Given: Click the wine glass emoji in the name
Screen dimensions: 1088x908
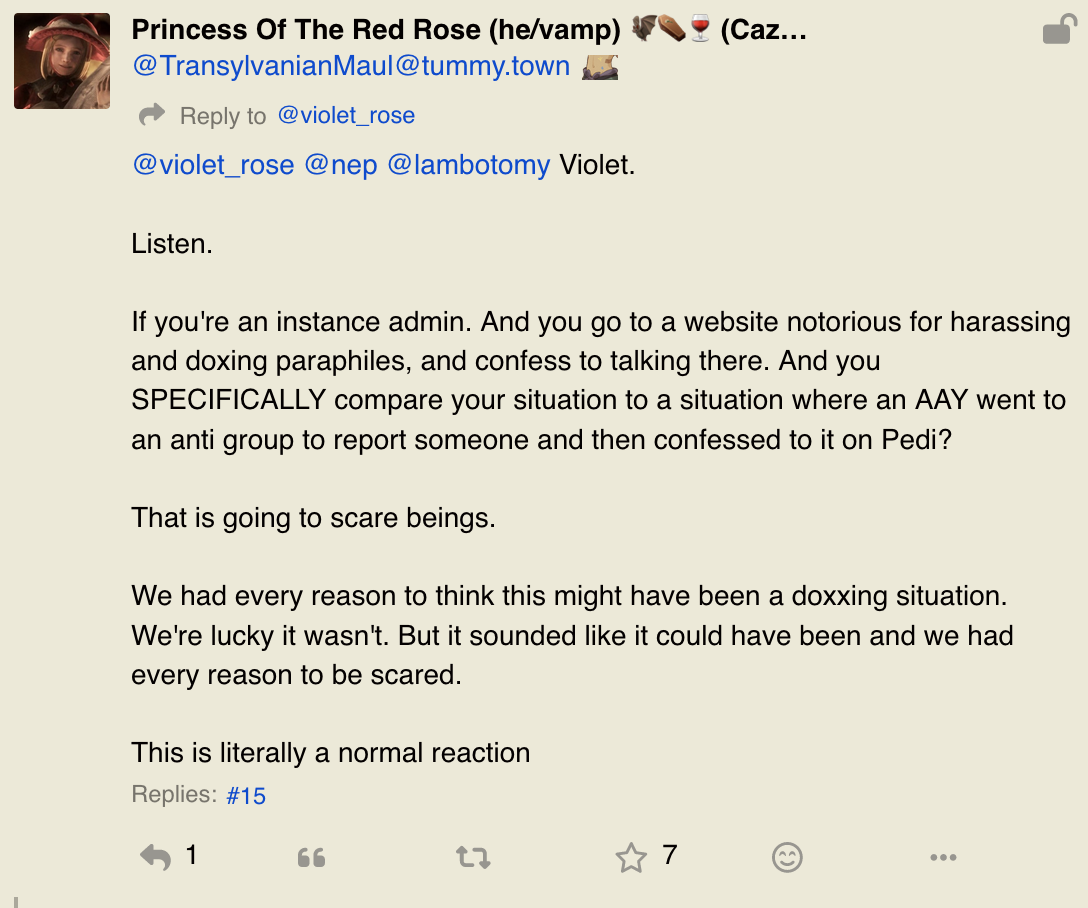Looking at the screenshot, I should coord(699,29).
